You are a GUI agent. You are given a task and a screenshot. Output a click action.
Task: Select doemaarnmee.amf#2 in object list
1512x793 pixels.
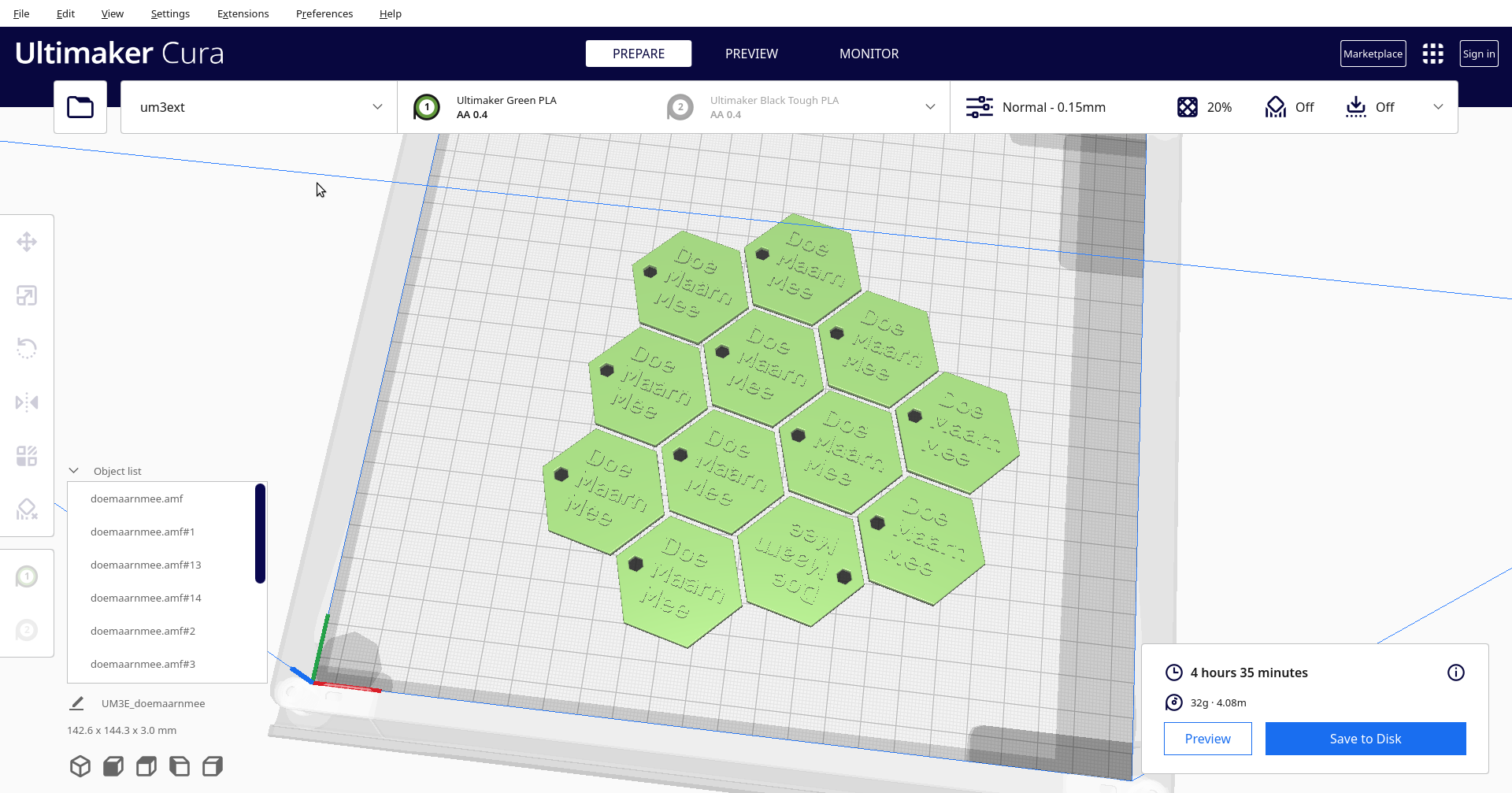143,631
